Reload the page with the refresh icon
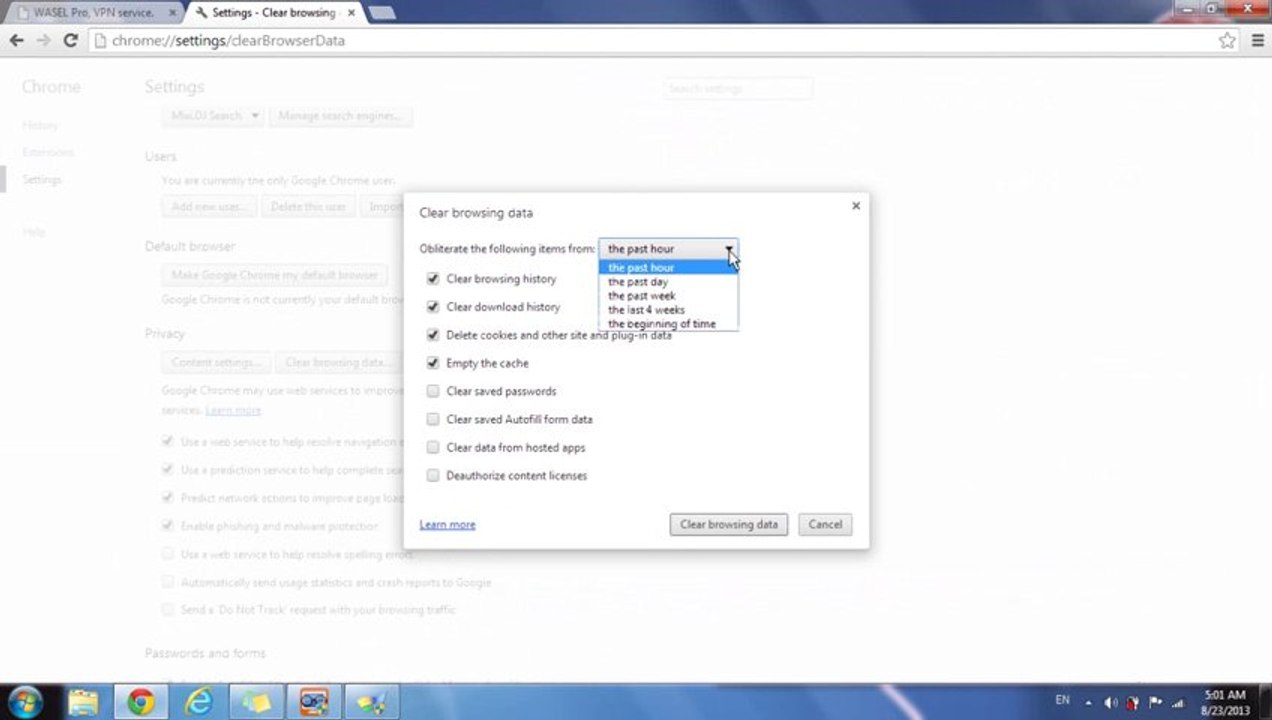1272x720 pixels. 70,41
